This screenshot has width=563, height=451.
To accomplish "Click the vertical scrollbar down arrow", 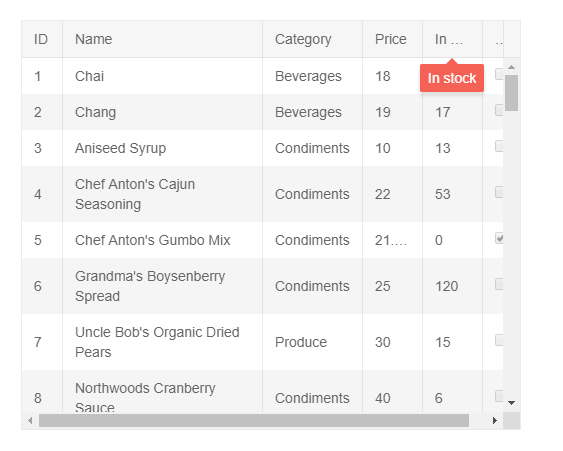I will point(512,403).
